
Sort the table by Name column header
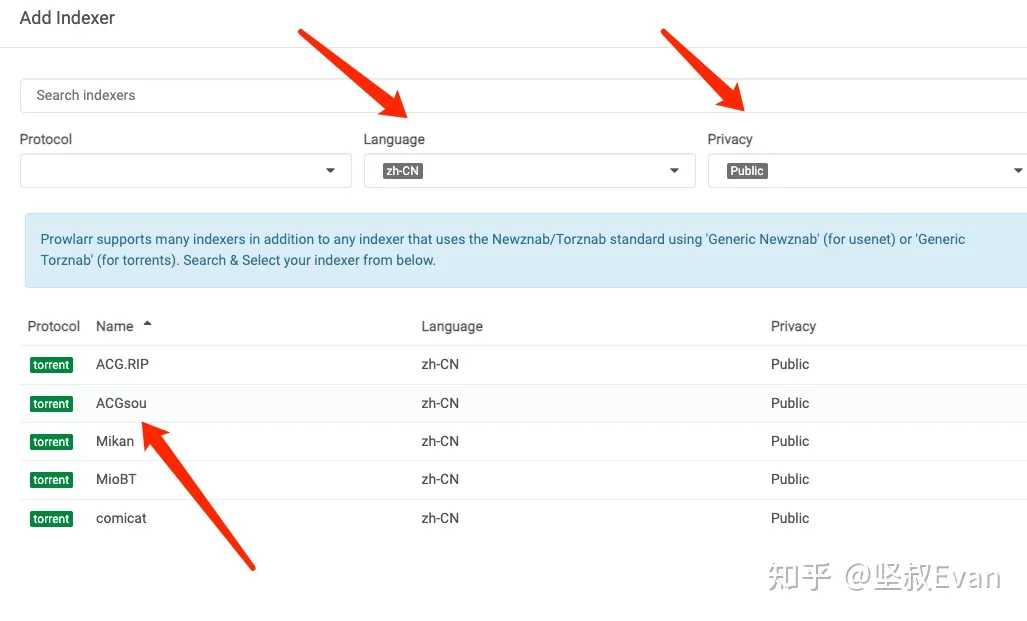tap(115, 326)
